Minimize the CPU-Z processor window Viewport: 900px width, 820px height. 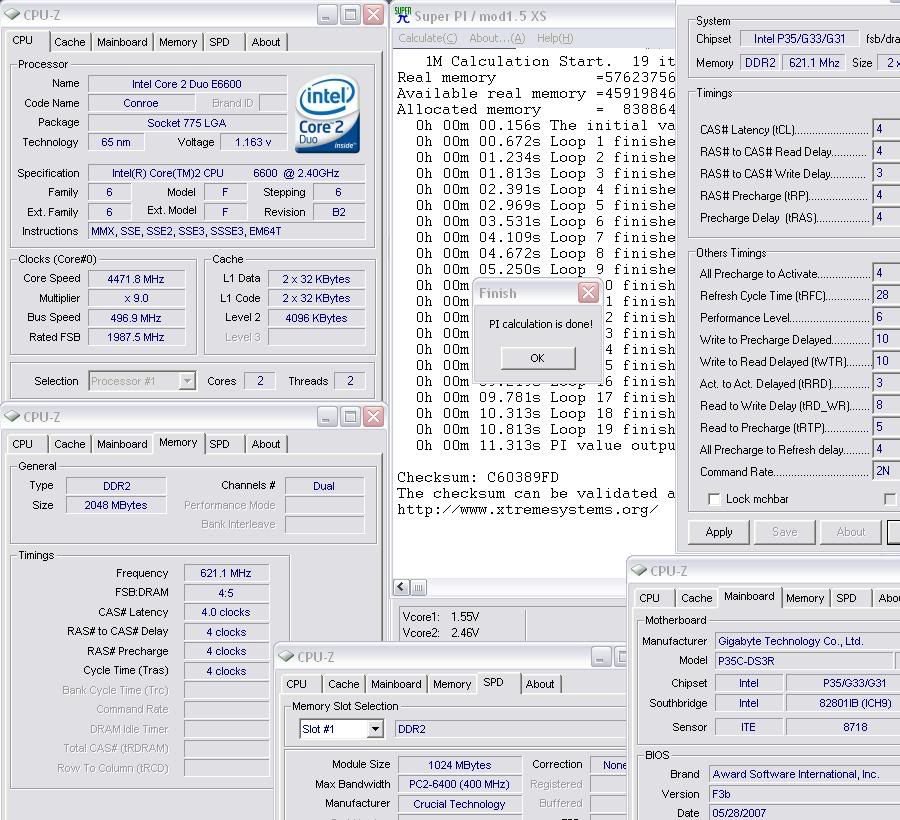327,15
